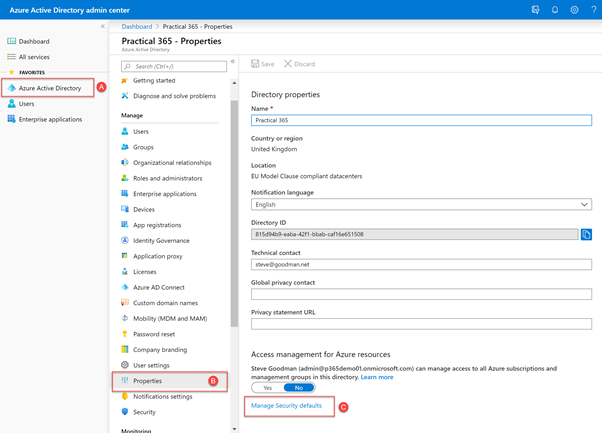This screenshot has height=433, width=602.
Task: Click the Security shield icon
Action: click(125, 412)
